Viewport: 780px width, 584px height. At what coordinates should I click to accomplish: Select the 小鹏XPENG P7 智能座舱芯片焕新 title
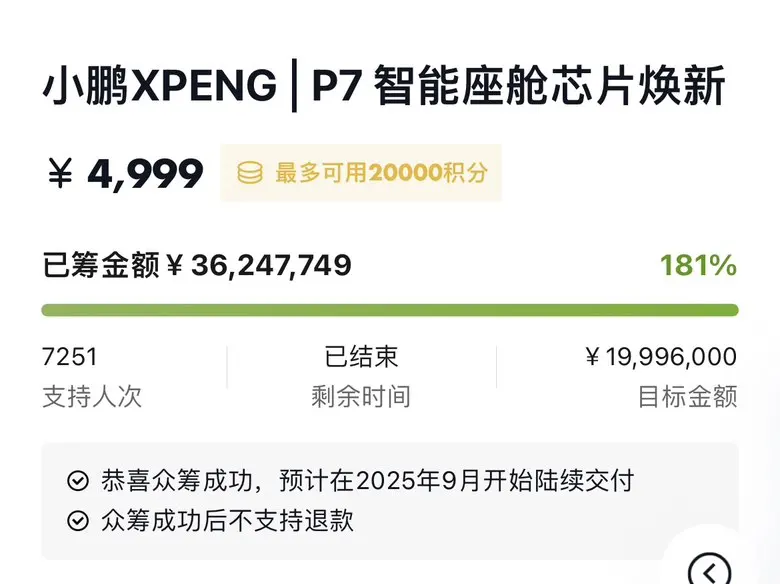[383, 85]
